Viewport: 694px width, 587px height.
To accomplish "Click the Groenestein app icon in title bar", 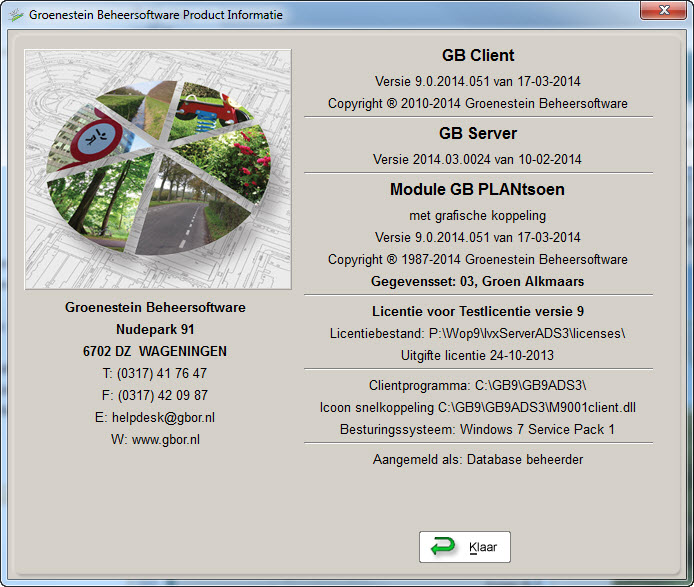I will (x=14, y=15).
